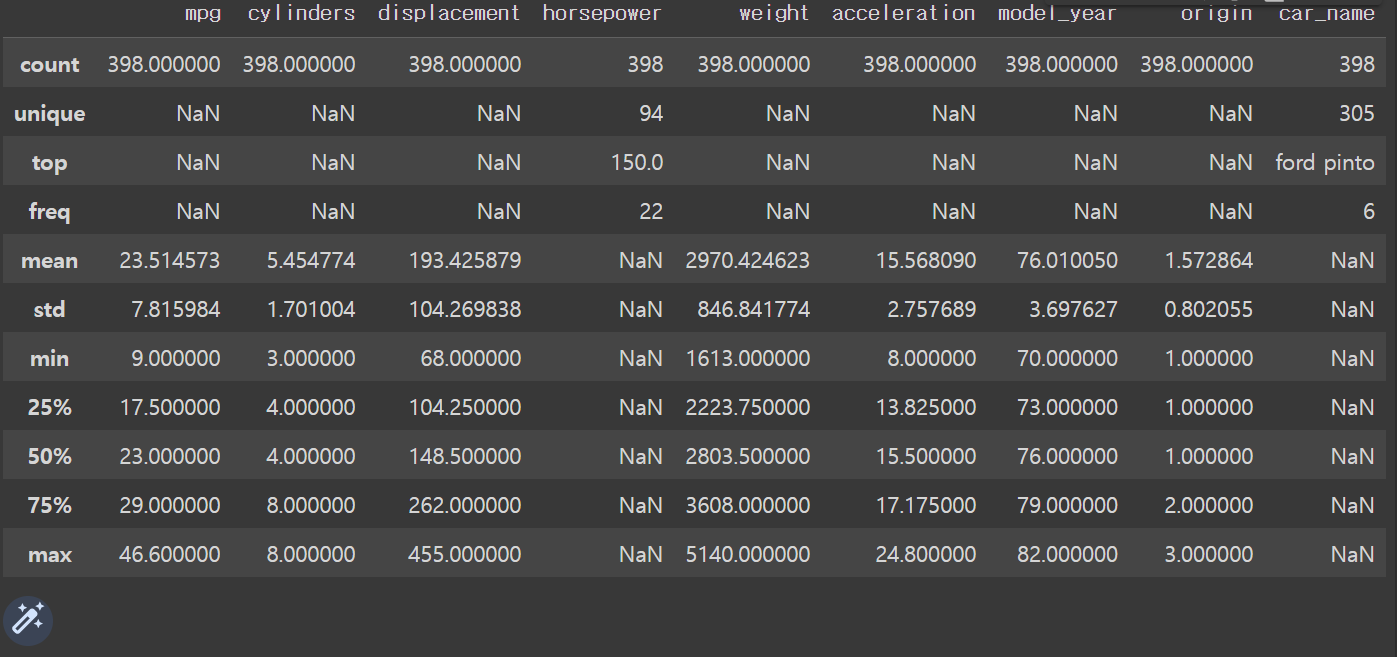Select the 75% row label
The width and height of the screenshot is (1397, 657).
click(50, 505)
